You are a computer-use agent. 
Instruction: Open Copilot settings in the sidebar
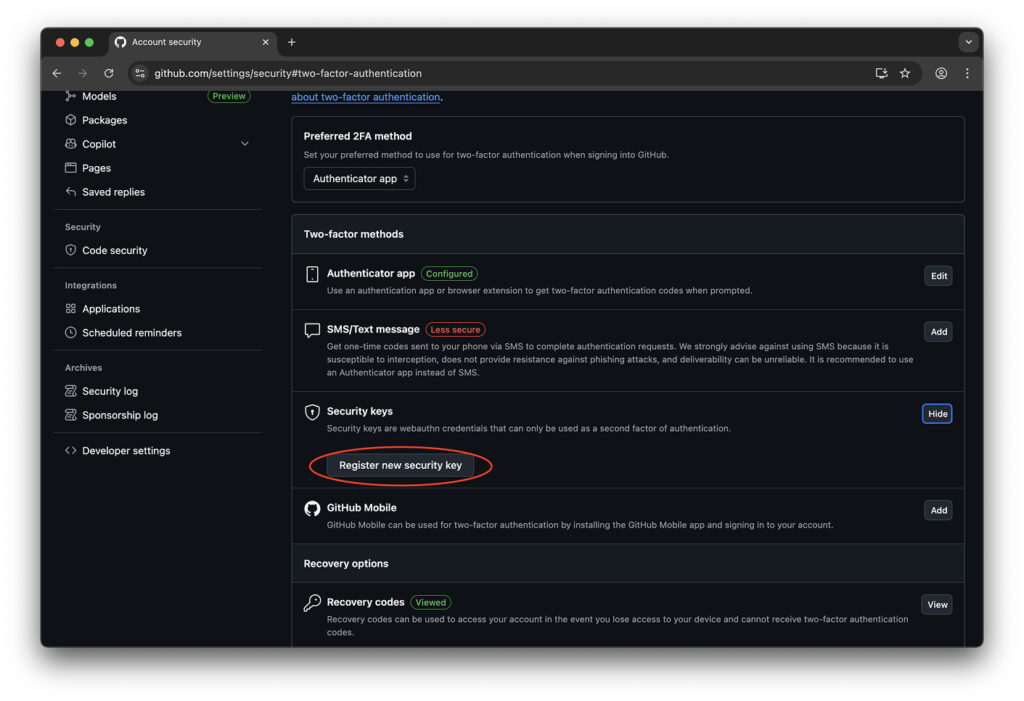[x=99, y=144]
